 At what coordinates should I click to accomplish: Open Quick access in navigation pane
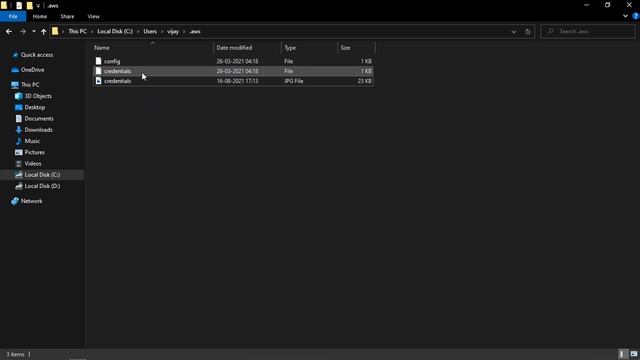(x=37, y=55)
